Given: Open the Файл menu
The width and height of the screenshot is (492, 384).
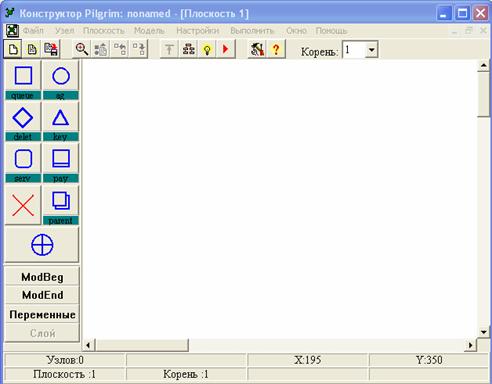Looking at the screenshot, I should 33,31.
